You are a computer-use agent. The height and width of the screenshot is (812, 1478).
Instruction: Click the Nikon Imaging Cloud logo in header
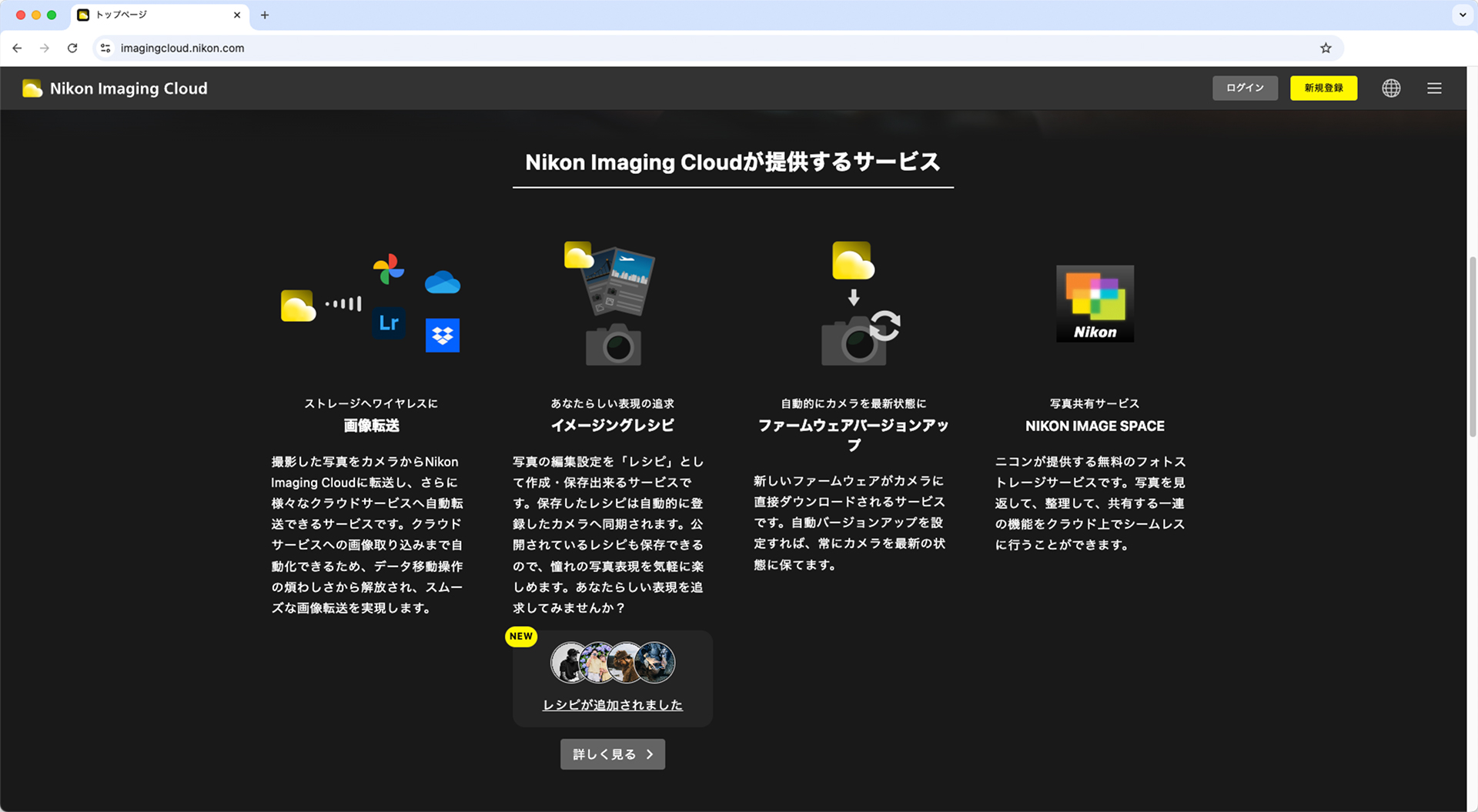pyautogui.click(x=114, y=88)
